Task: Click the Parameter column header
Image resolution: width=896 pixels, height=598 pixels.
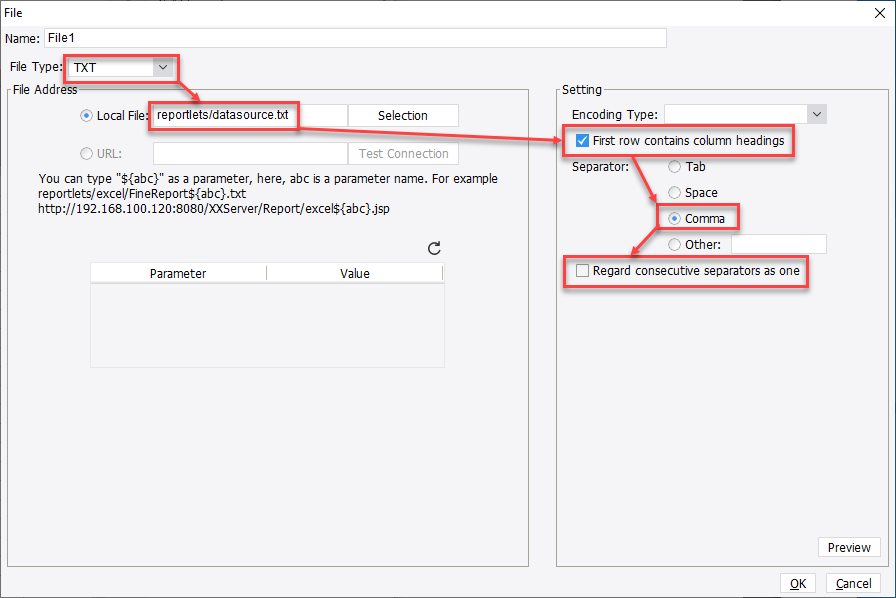Action: 178,272
